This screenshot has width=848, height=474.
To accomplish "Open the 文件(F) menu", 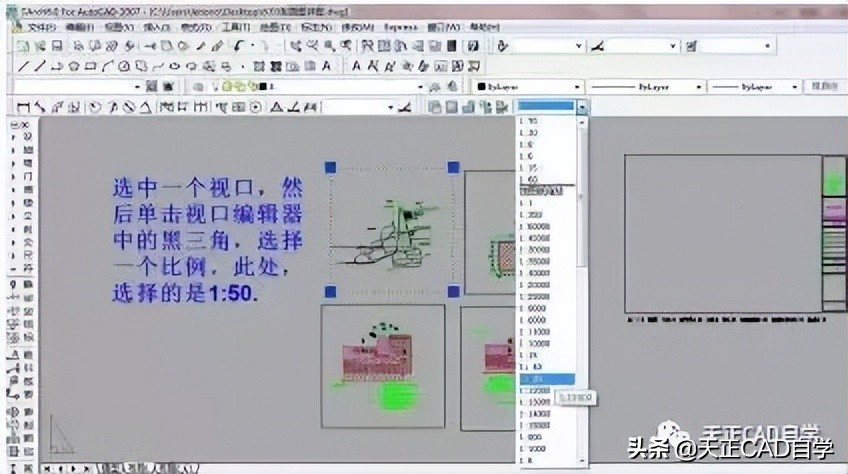I will (41, 28).
